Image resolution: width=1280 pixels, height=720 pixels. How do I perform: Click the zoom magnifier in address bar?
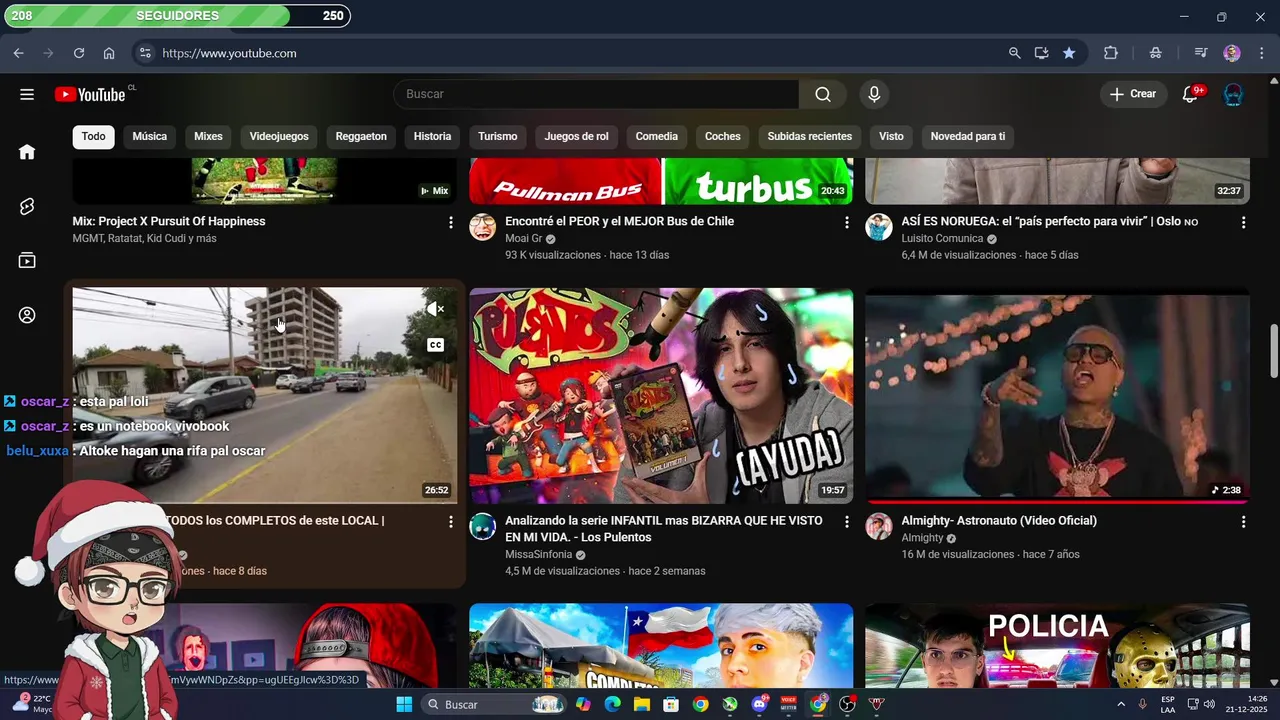(x=1014, y=53)
